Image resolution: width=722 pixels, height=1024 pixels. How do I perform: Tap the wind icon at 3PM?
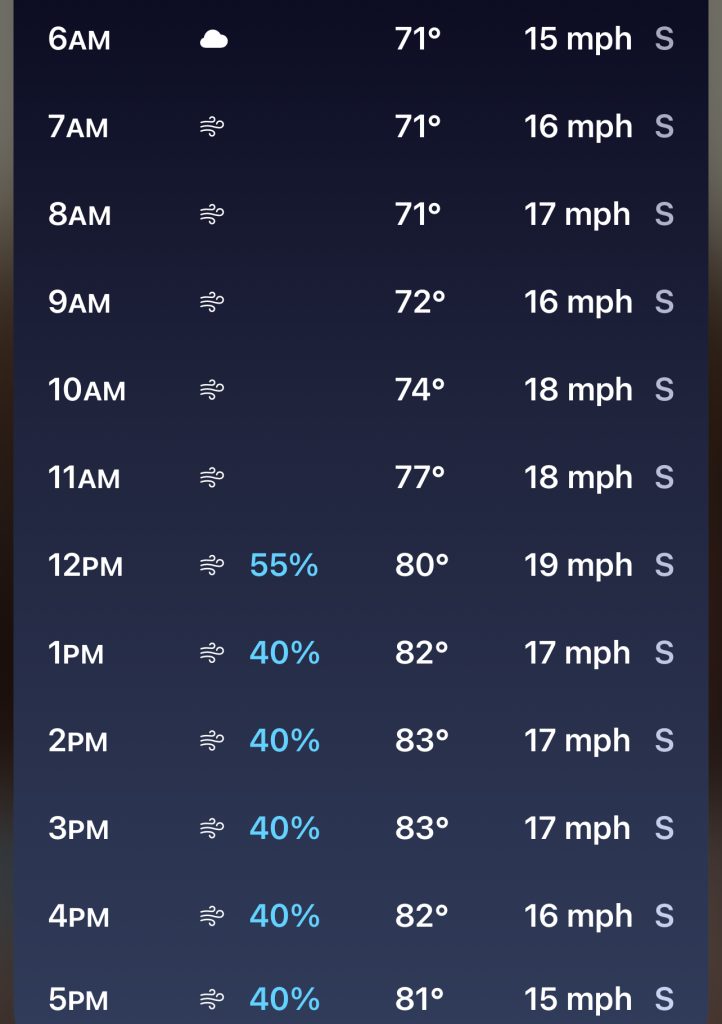[212, 829]
